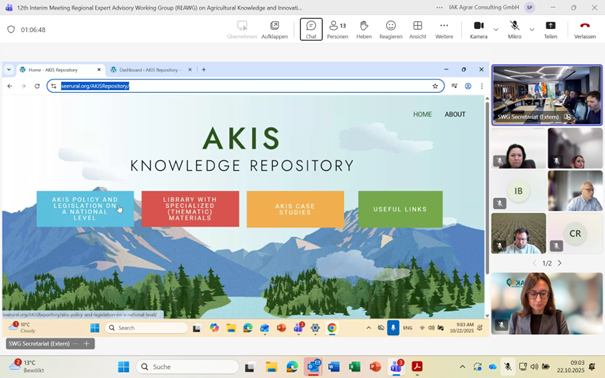Open the HOME menu on AKIS site
This screenshot has height=378, width=605.
[x=422, y=115]
